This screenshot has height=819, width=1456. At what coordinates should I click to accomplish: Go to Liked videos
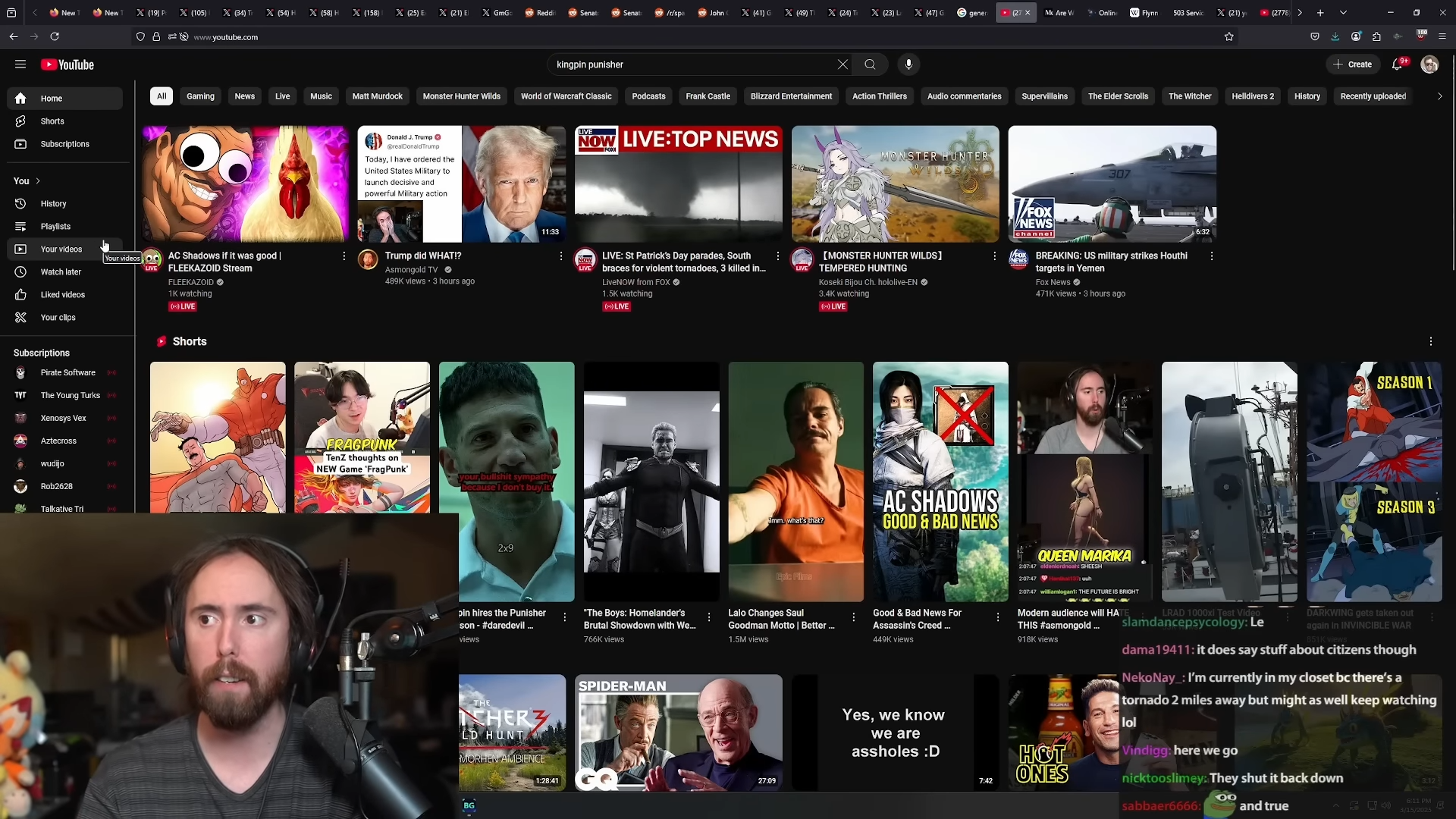pyautogui.click(x=62, y=295)
